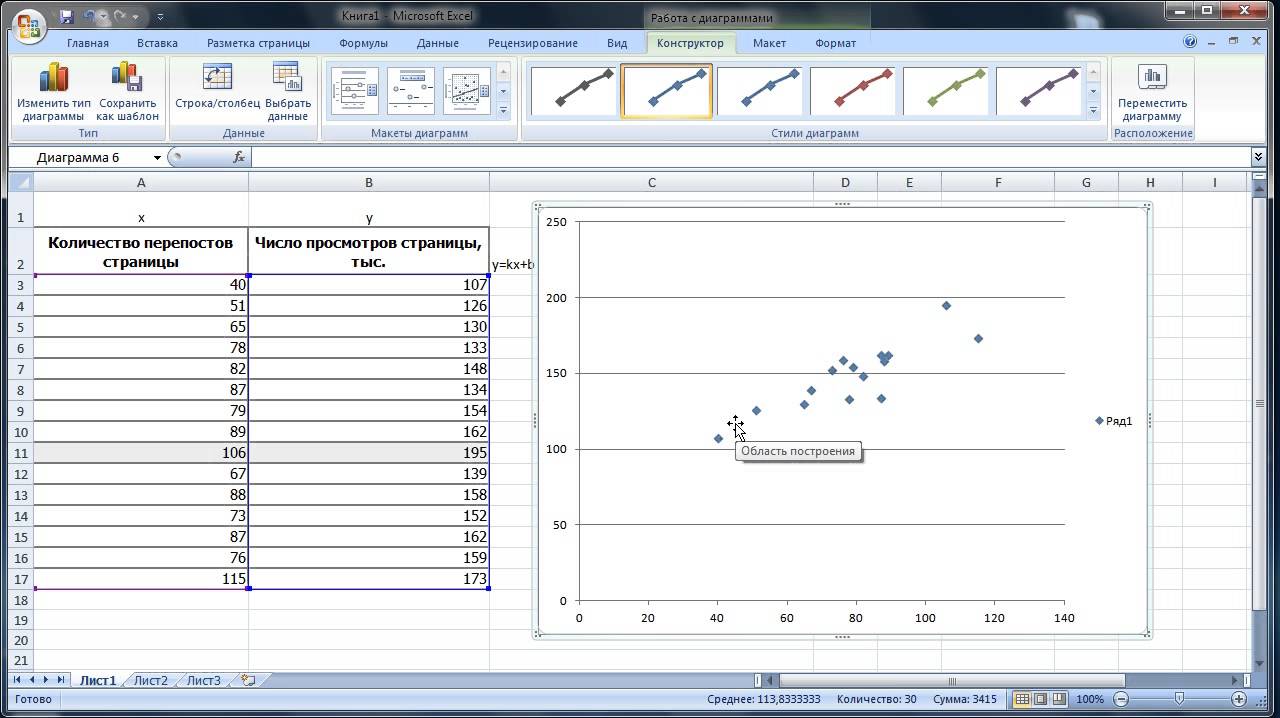The width and height of the screenshot is (1280, 718).
Task: Switch to Normal view in status bar
Action: [1022, 699]
